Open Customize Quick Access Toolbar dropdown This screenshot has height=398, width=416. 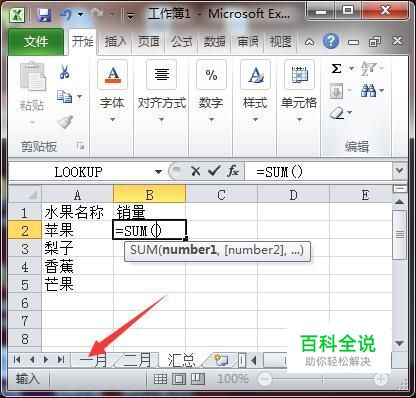(130, 15)
